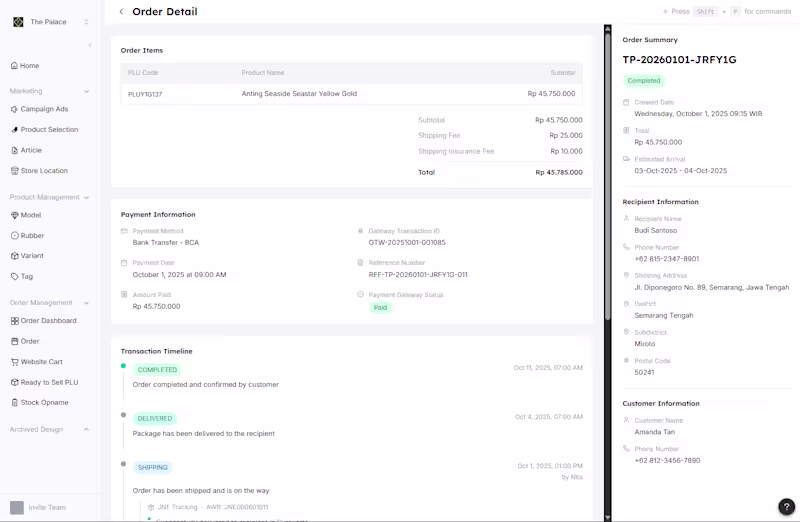Click customer name Amanda Tan
This screenshot has width=800, height=522.
655,432
